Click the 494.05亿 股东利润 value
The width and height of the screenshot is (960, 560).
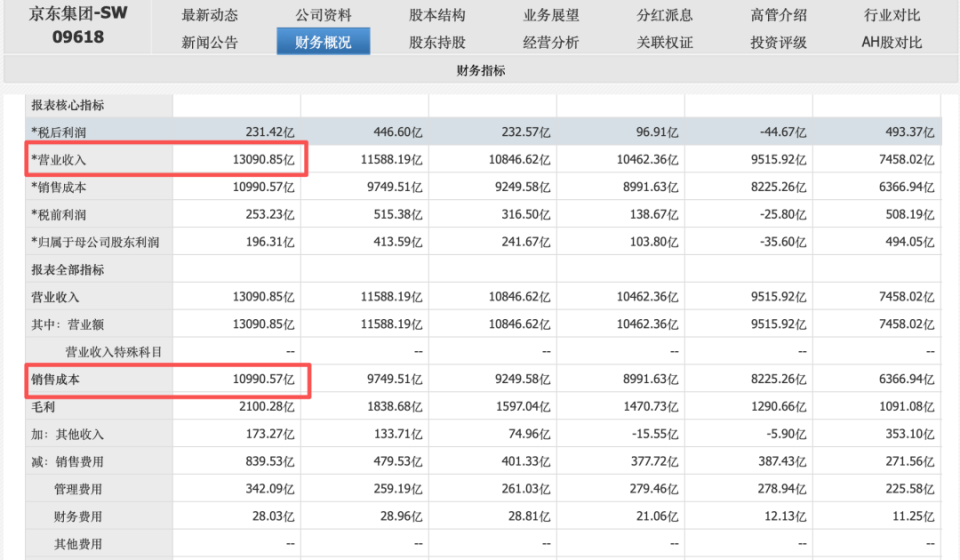[x=910, y=242]
